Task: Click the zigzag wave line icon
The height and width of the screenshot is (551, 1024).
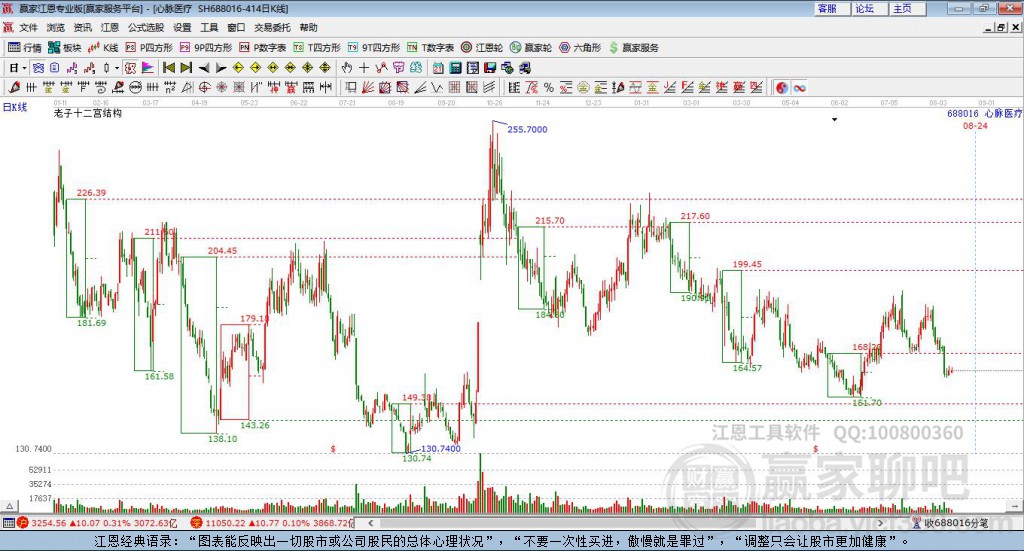Action: pos(437,87)
